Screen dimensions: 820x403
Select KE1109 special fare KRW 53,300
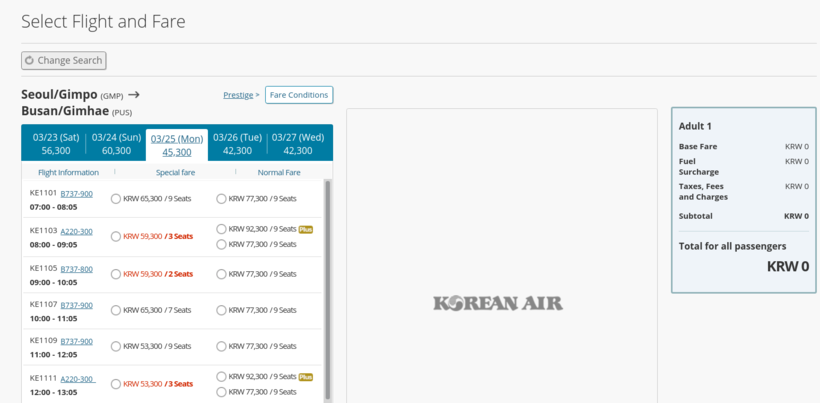(x=116, y=347)
